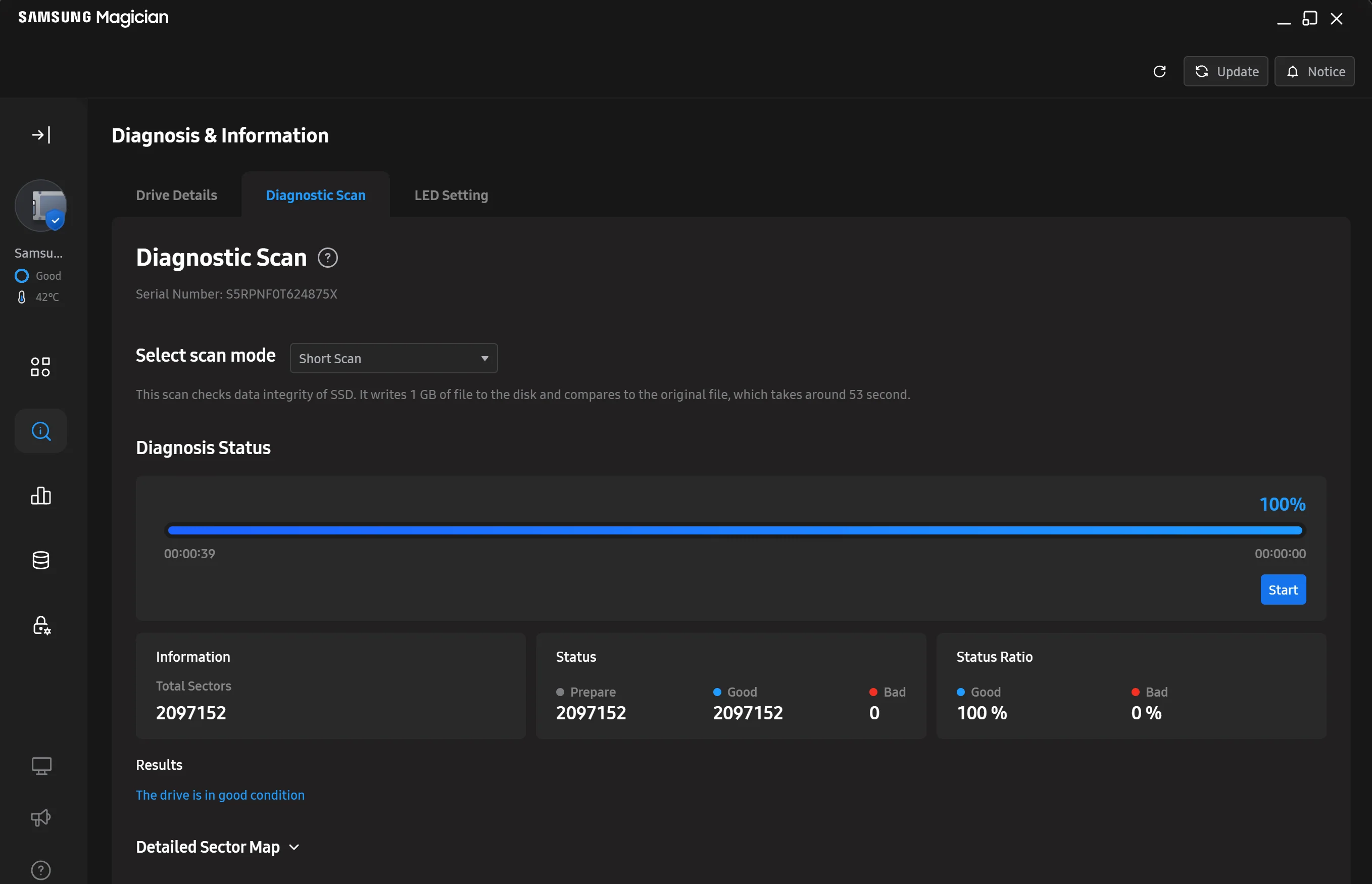The height and width of the screenshot is (884, 1372).
Task: Click the Status Ratio Good 100 % value
Action: tap(982, 713)
